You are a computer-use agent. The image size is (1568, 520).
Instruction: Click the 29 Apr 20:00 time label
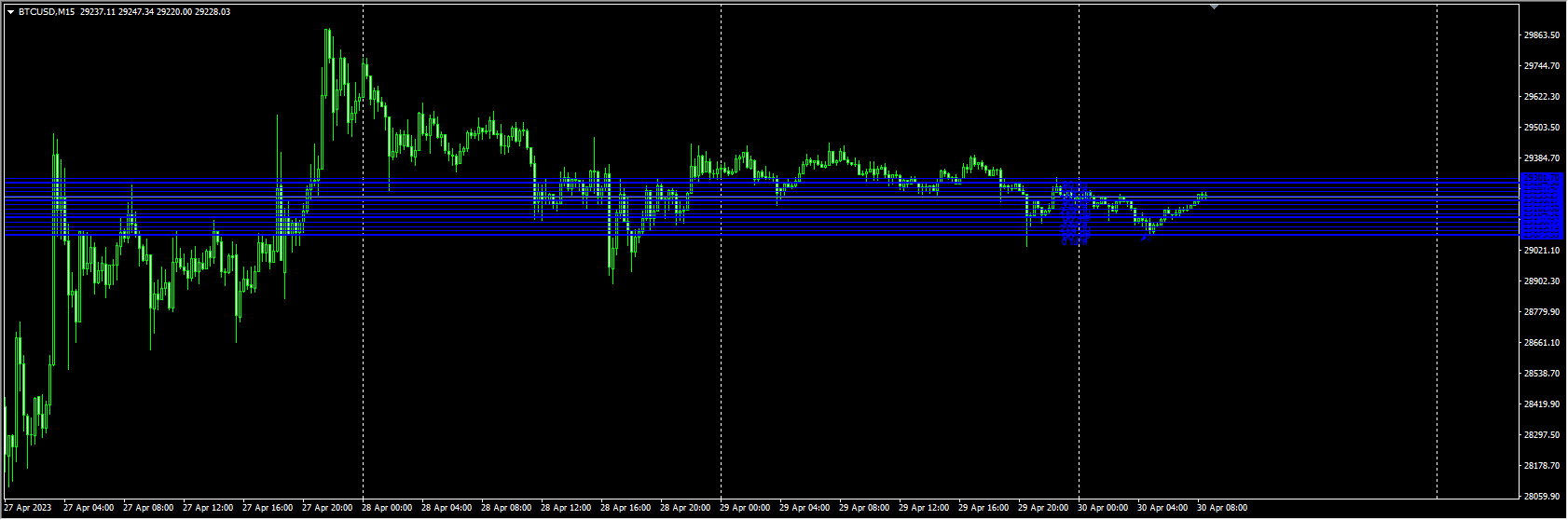(x=1043, y=508)
